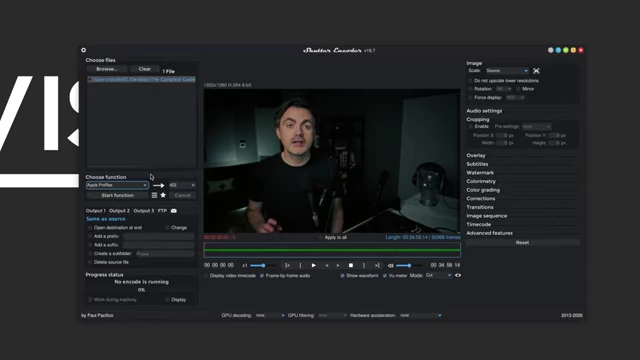
Task: Expand the Color grading section
Action: 483,190
